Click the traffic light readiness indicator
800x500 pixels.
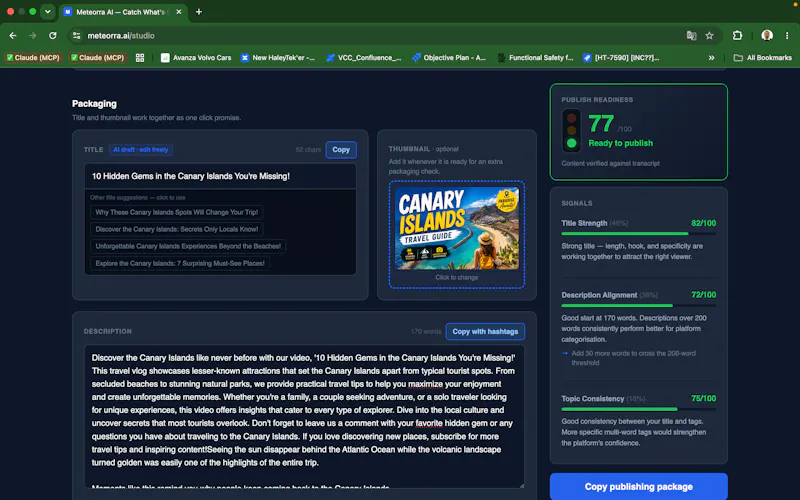click(571, 131)
